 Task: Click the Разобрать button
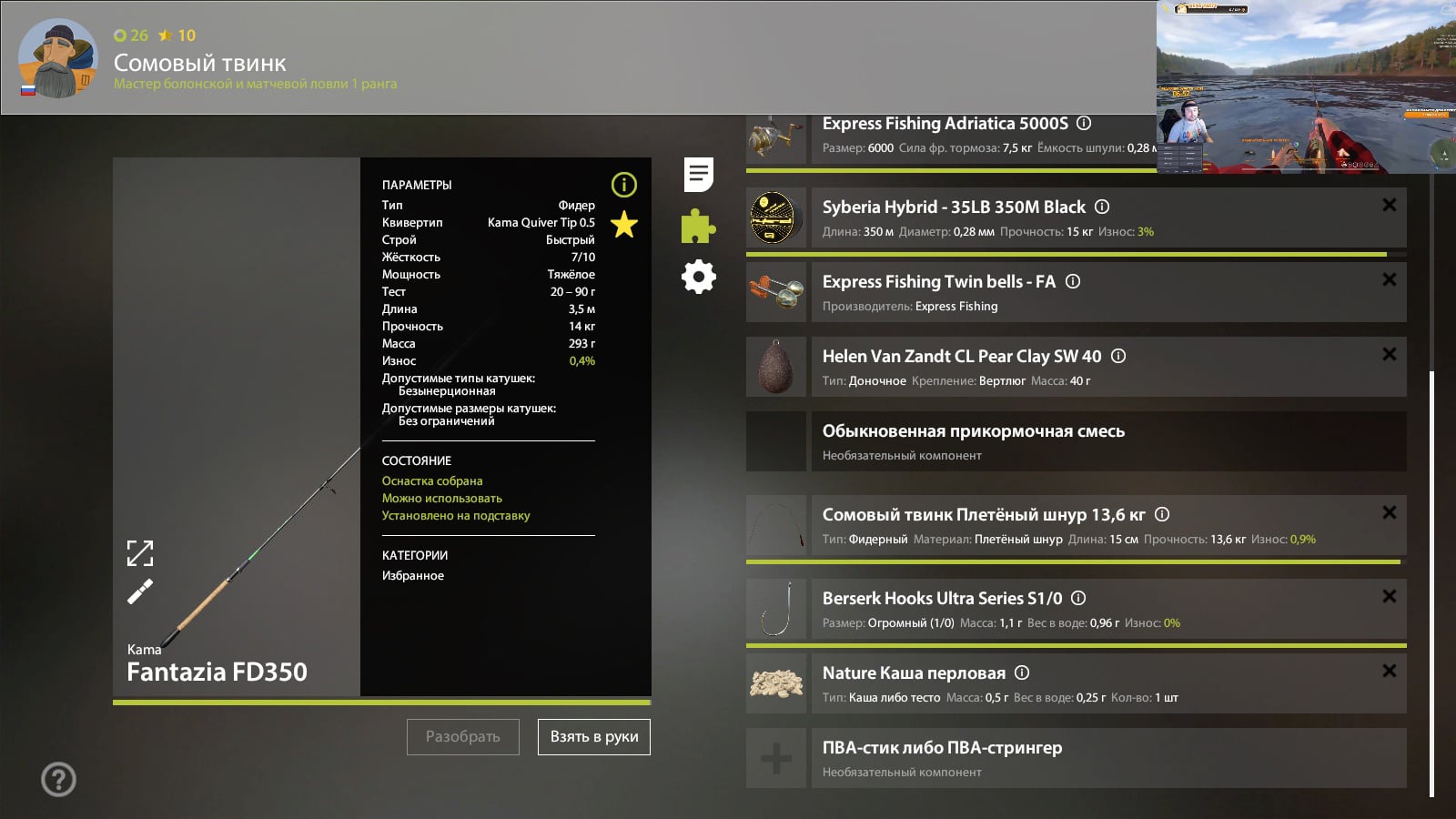[463, 737]
